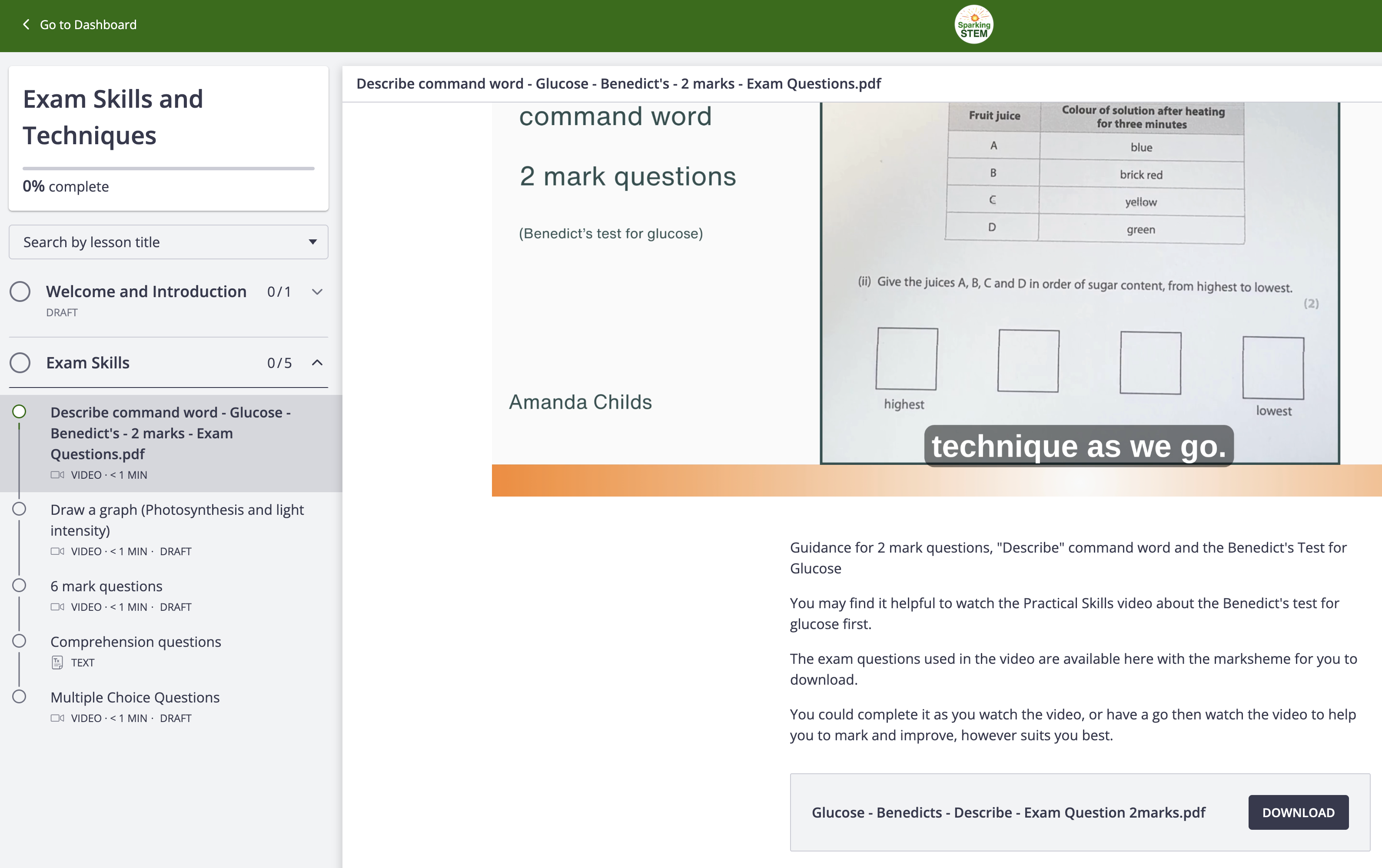The height and width of the screenshot is (868, 1382).
Task: Open the Search by lesson title dropdown
Action: [168, 242]
